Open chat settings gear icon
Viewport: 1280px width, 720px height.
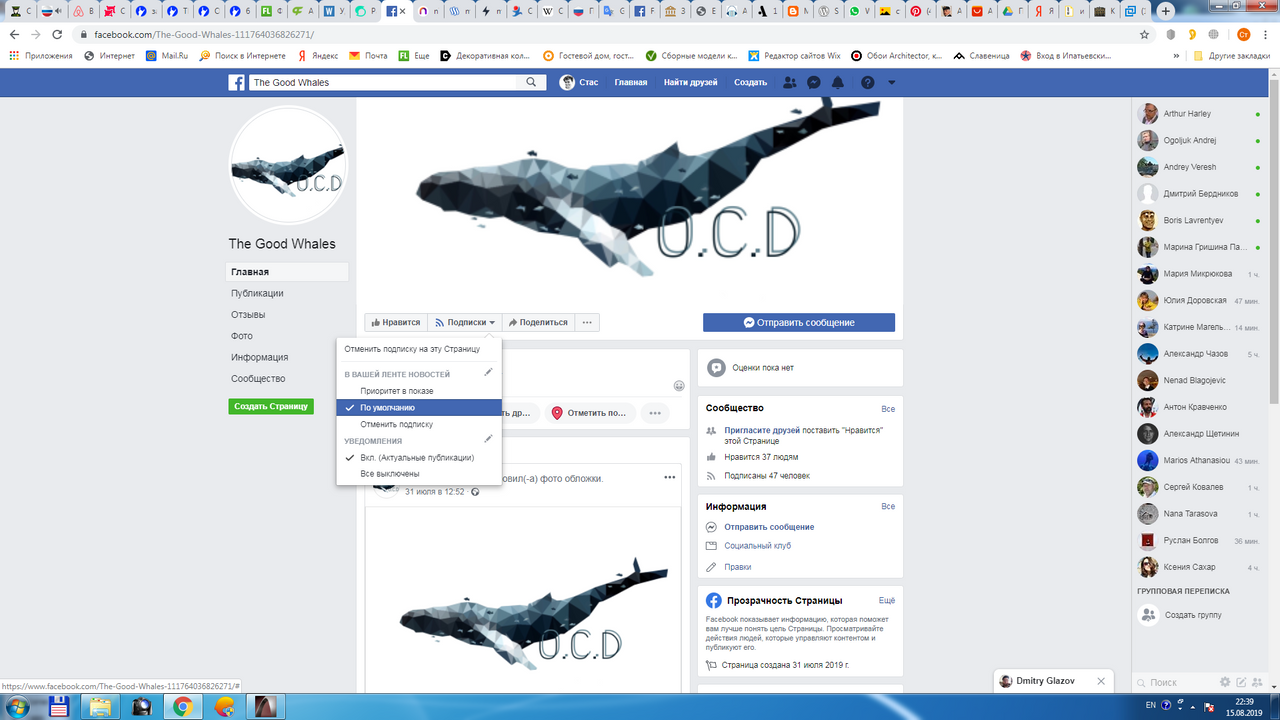coord(1226,682)
